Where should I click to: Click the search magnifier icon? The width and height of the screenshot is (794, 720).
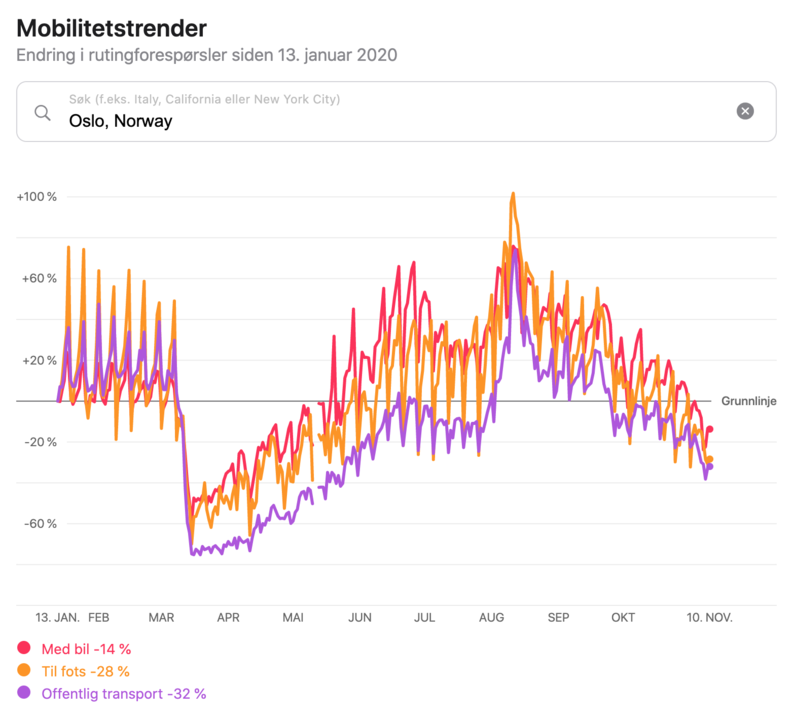(43, 112)
